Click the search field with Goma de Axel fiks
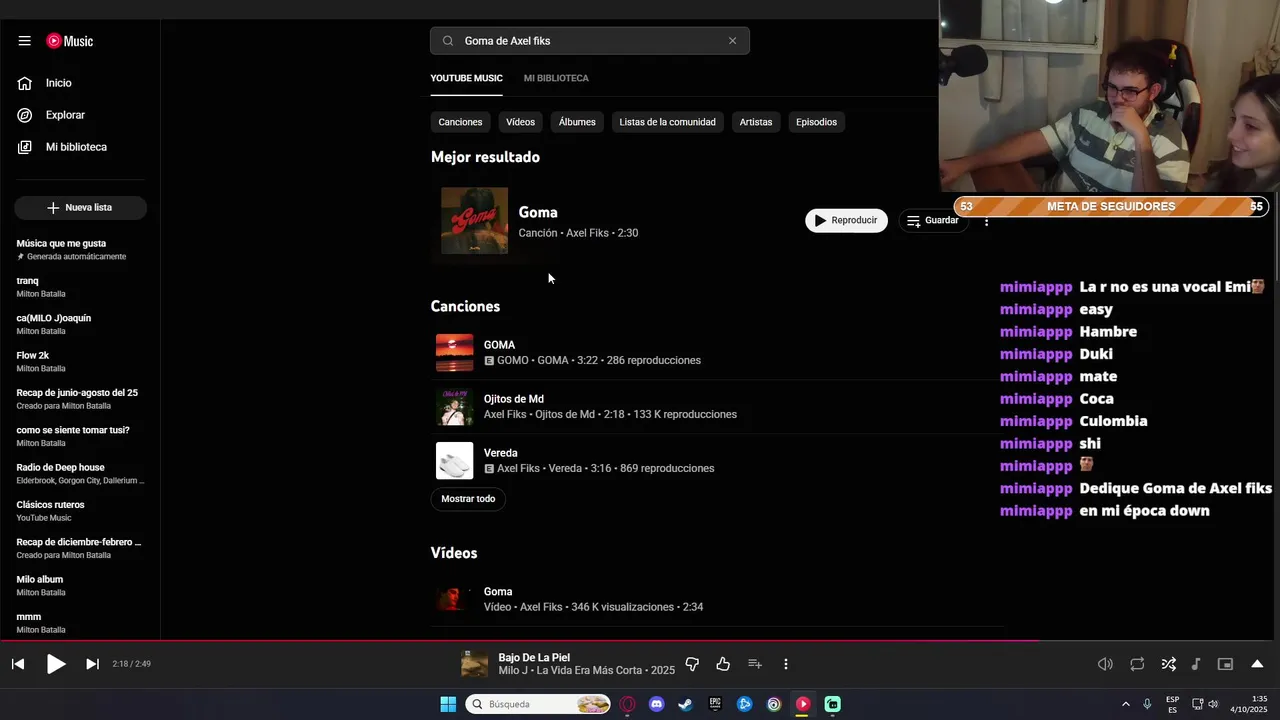The height and width of the screenshot is (720, 1280). pyautogui.click(x=590, y=41)
